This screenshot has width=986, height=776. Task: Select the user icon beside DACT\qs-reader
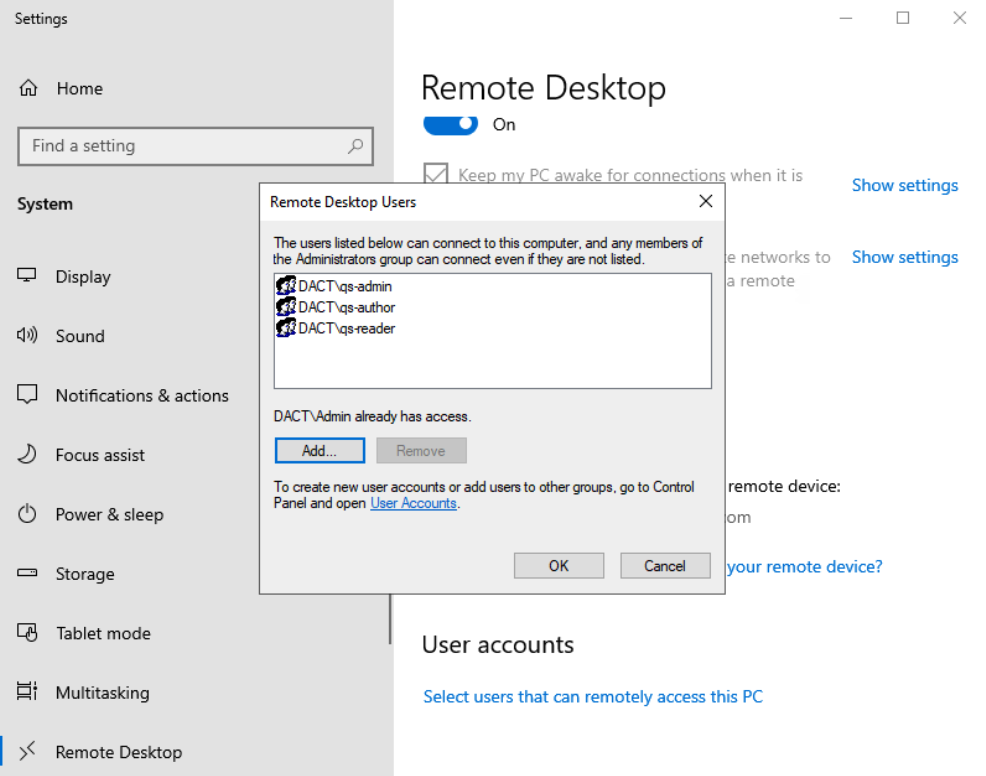click(286, 328)
